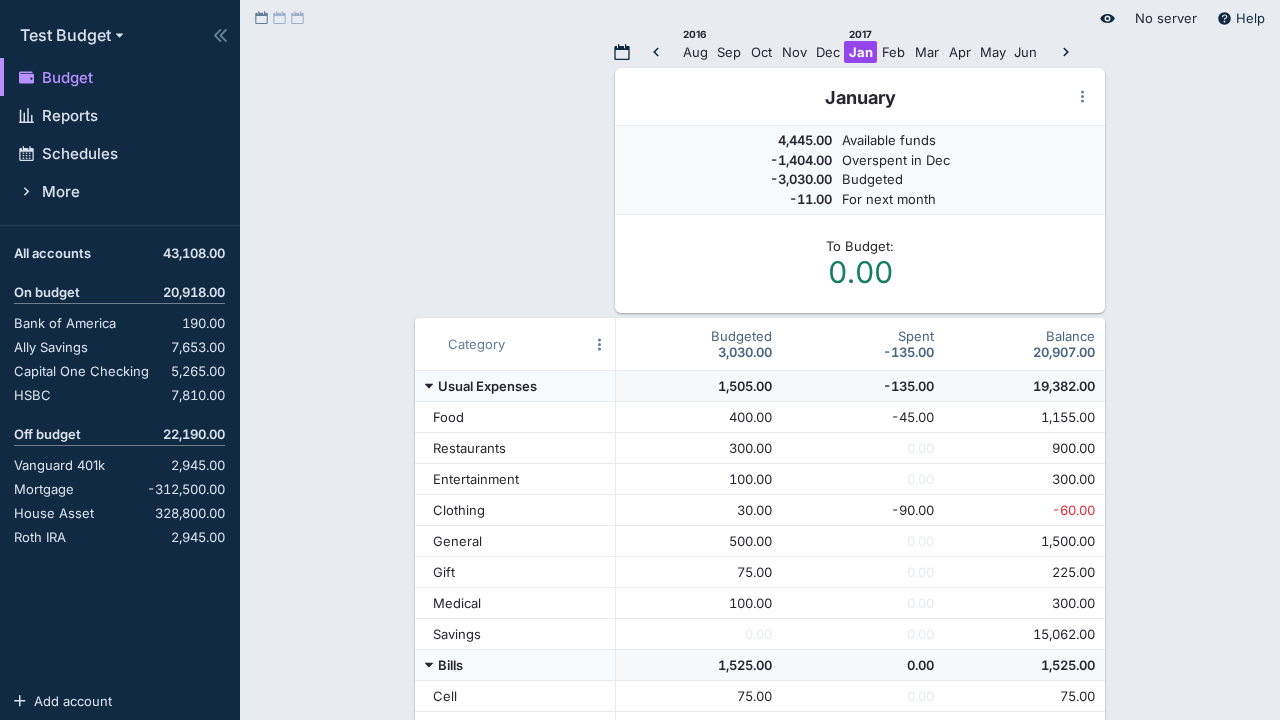This screenshot has width=1280, height=720.
Task: Open January summary three-dot menu
Action: [1082, 97]
